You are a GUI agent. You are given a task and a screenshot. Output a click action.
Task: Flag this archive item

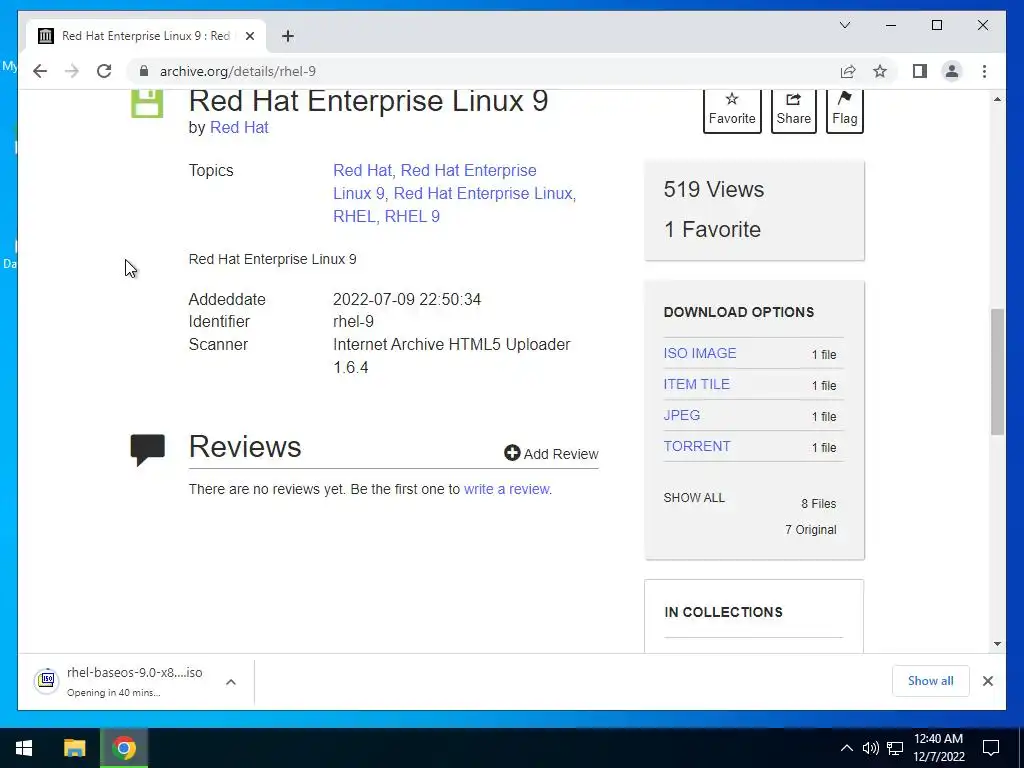(x=844, y=110)
